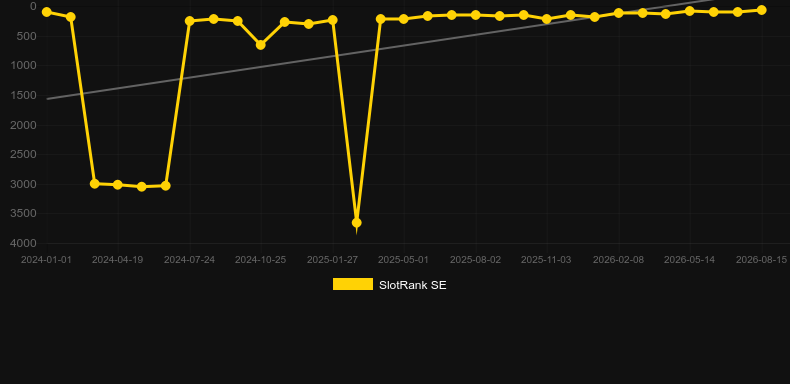Click the 2026-02-08 axis date label
Image resolution: width=790 pixels, height=384 pixels.
pyautogui.click(x=619, y=260)
